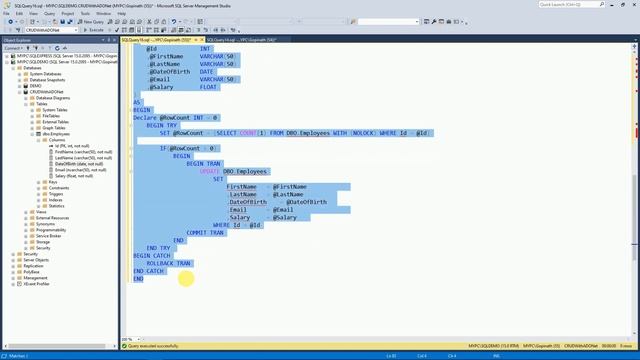Open the File menu
Screen dimensions: 640x360
pos(6,13)
